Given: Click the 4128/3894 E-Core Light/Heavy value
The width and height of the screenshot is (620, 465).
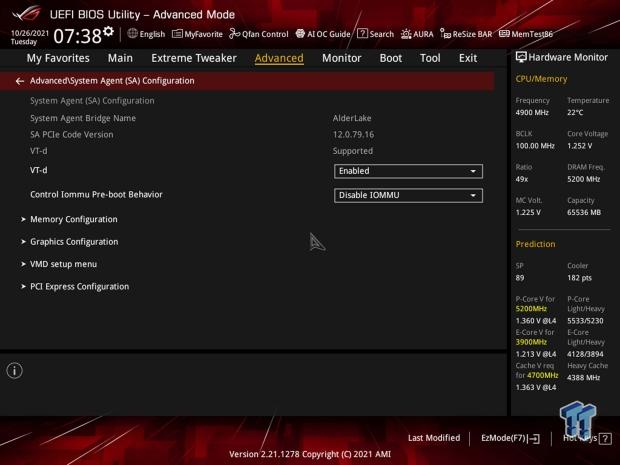Looking at the screenshot, I should coord(585,354).
